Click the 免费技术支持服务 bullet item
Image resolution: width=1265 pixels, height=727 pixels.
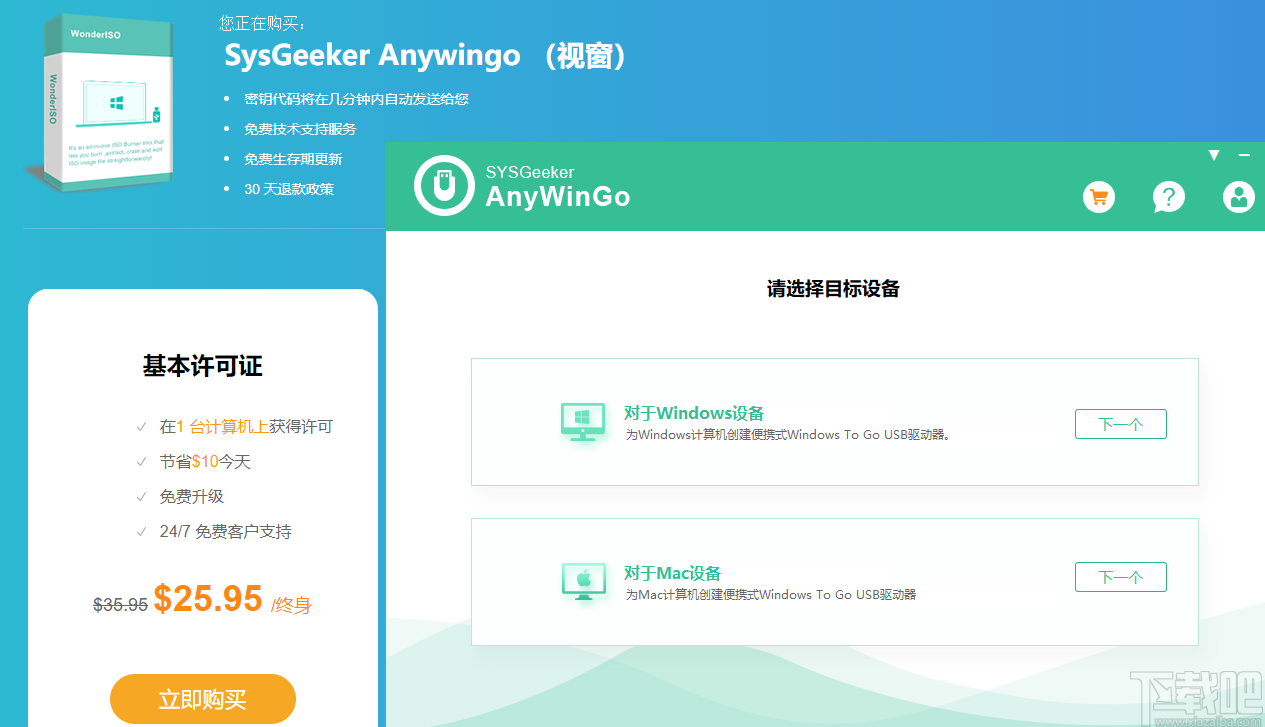click(303, 128)
